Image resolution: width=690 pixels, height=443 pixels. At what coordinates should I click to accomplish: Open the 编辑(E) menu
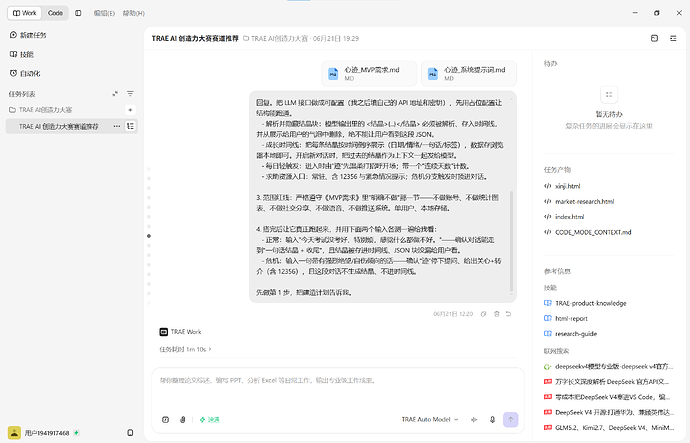[x=104, y=13]
